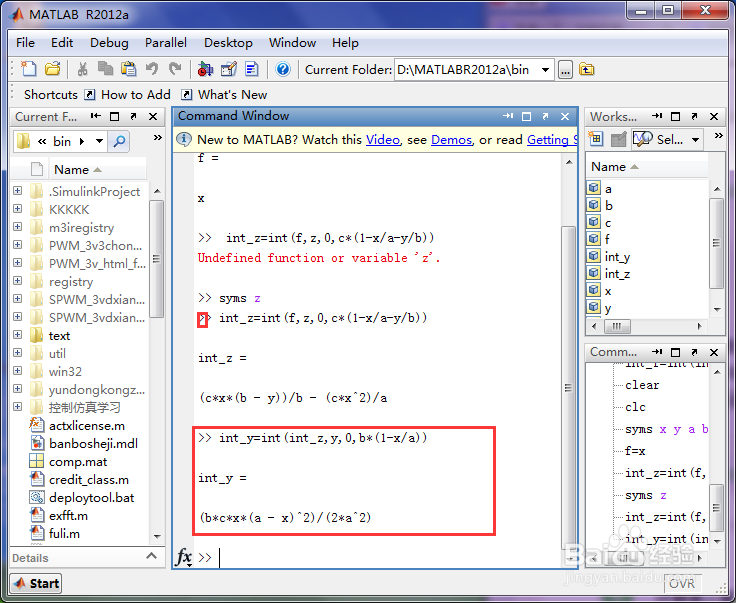This screenshot has width=736, height=603.
Task: Expand the text folder
Action: pyautogui.click(x=18, y=335)
